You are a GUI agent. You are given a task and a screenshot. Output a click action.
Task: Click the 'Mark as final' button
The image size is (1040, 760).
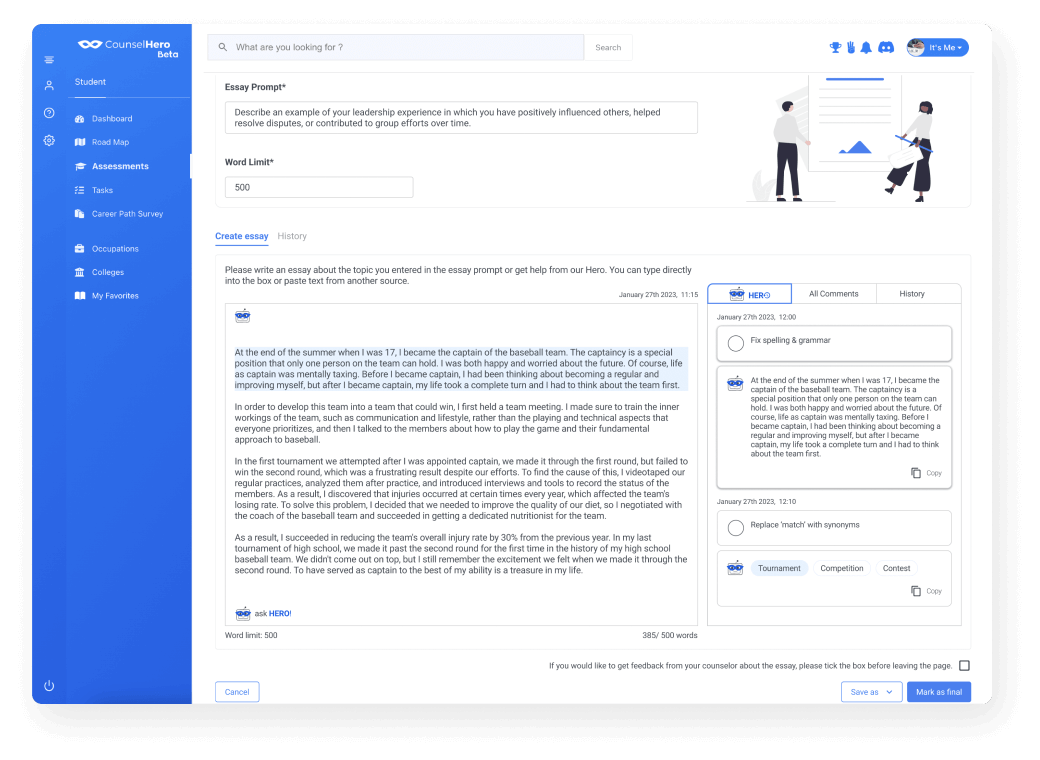point(938,692)
